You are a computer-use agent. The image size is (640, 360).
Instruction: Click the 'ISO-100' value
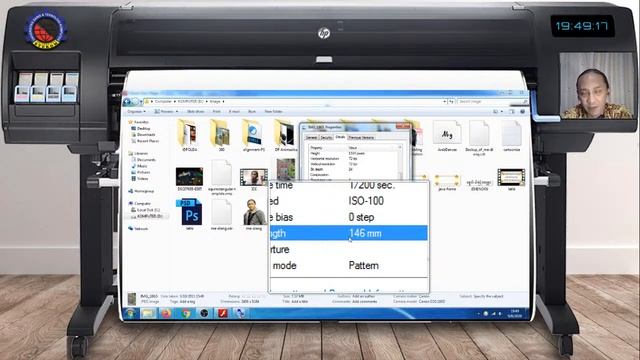click(366, 201)
